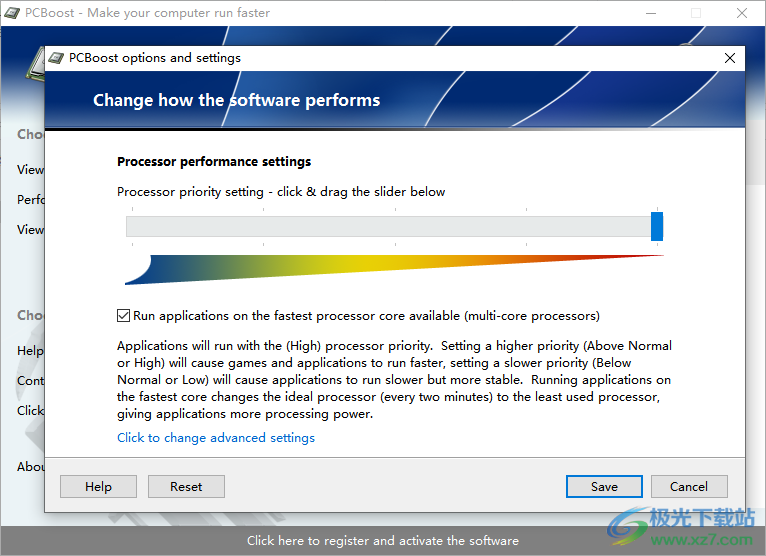Click the Help button in options dialog
The width and height of the screenshot is (766, 556).
(98, 487)
